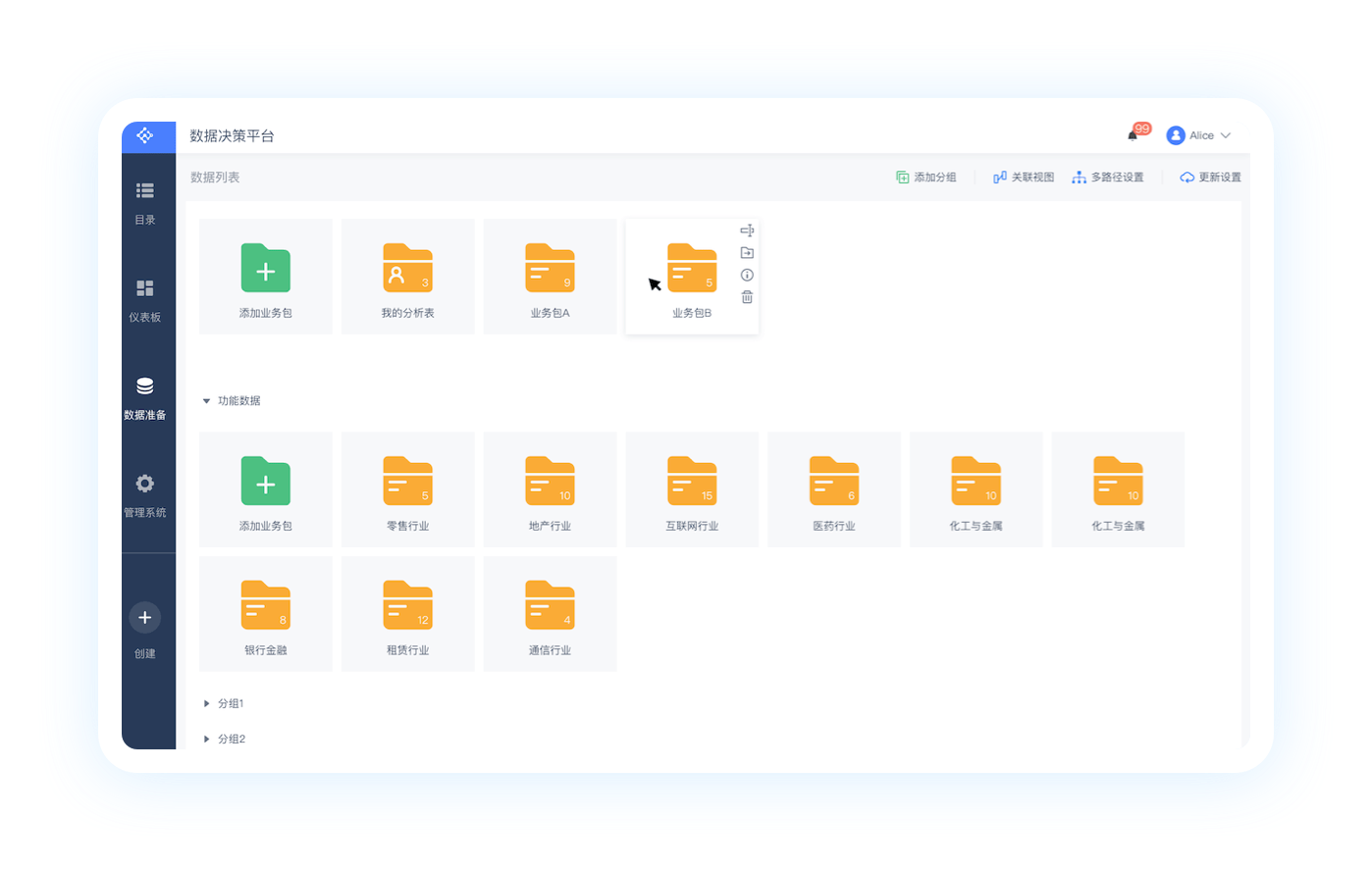This screenshot has height=871, width=1372.
Task: Expand the 分组1 group
Action: tap(206, 703)
